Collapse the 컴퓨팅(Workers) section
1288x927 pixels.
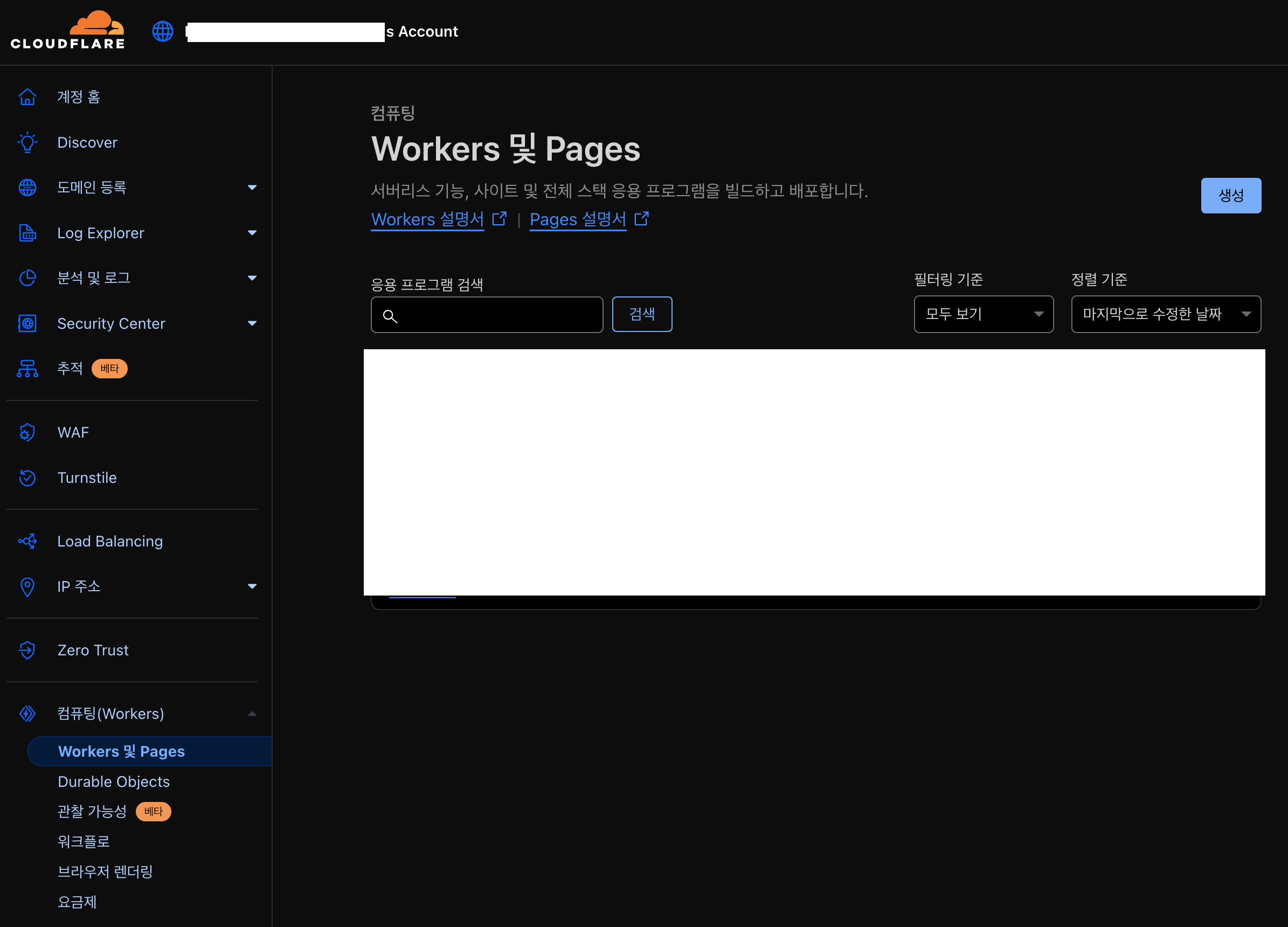pyautogui.click(x=252, y=714)
